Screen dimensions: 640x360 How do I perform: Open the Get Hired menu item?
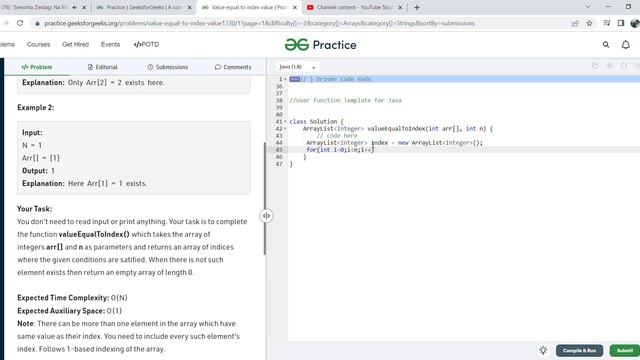76,44
